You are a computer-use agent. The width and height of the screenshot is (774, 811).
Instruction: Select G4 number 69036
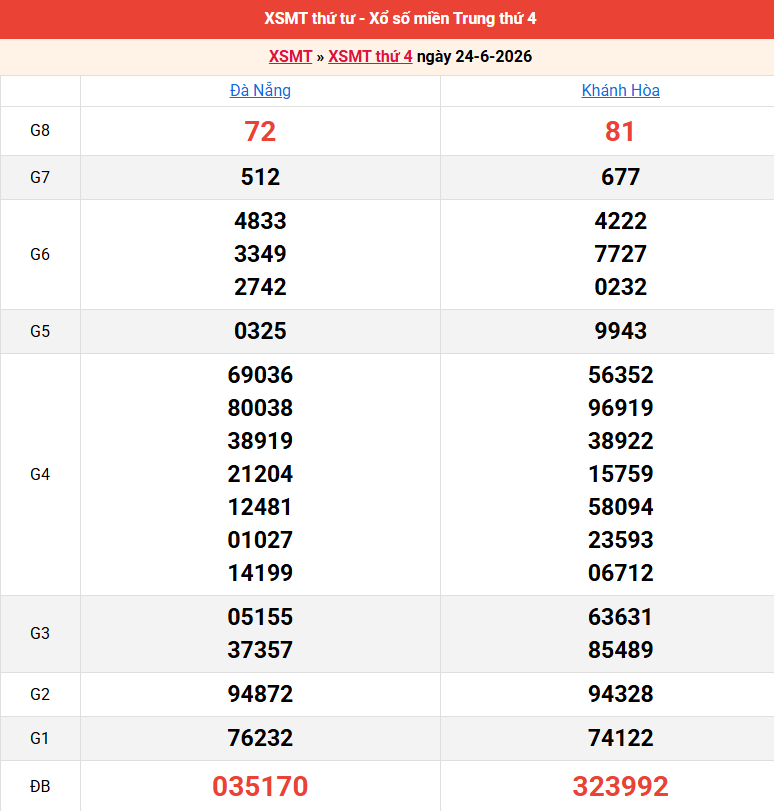coord(260,376)
